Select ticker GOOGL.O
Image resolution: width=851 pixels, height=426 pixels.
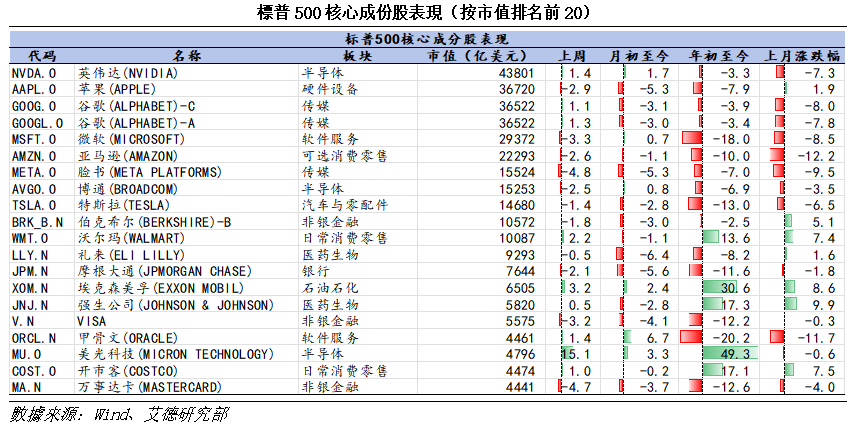(x=37, y=123)
